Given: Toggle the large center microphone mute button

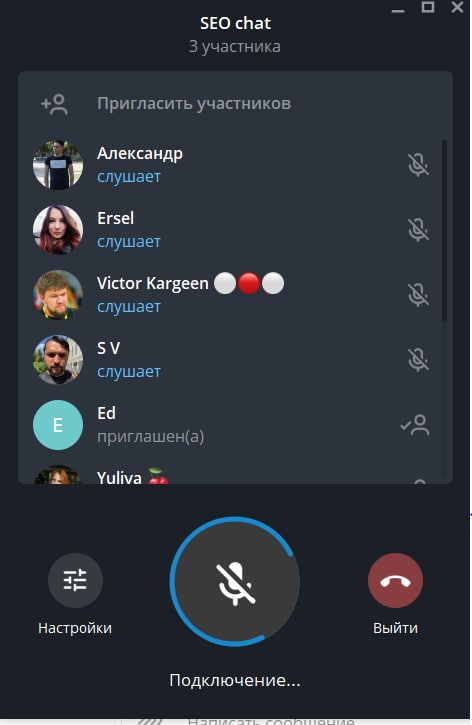Looking at the screenshot, I should (x=235, y=582).
